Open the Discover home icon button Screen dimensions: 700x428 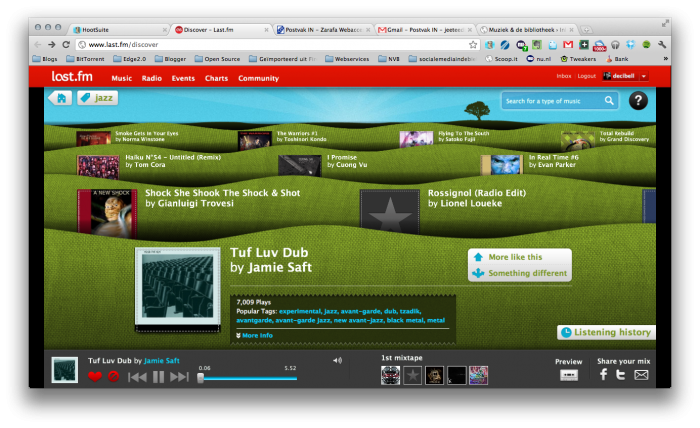(60, 98)
